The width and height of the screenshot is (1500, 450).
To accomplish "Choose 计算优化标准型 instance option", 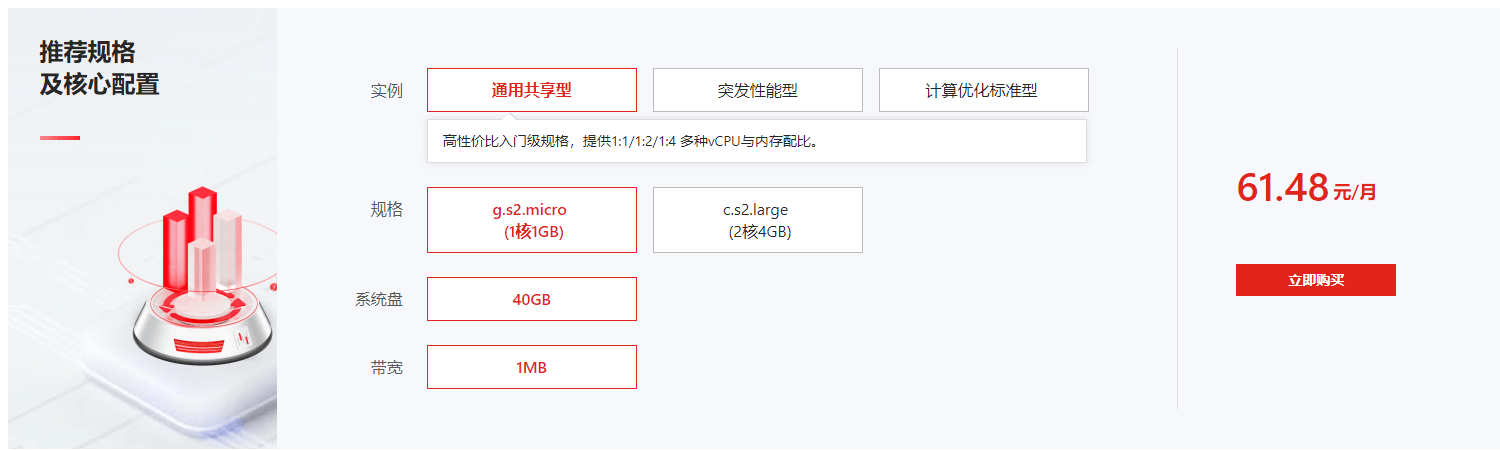I will click(x=984, y=90).
